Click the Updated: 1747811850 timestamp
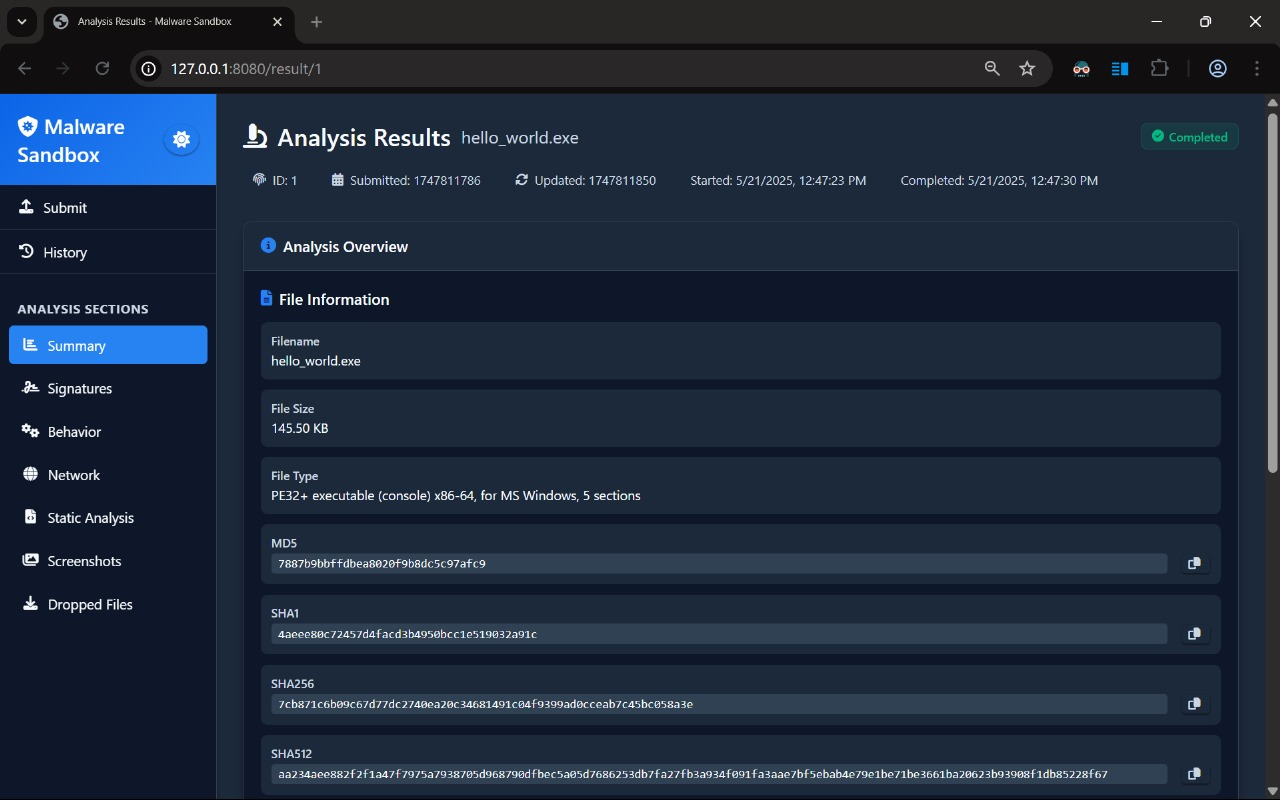1280x800 pixels. 586,180
